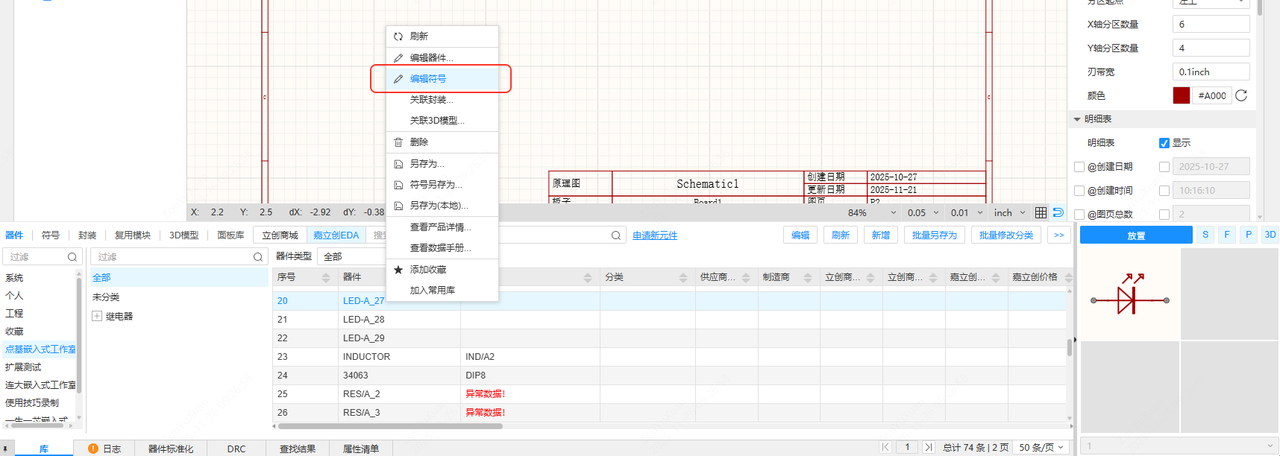Click the star icon beside 添加收藏
1280x456 pixels.
[x=398, y=270]
